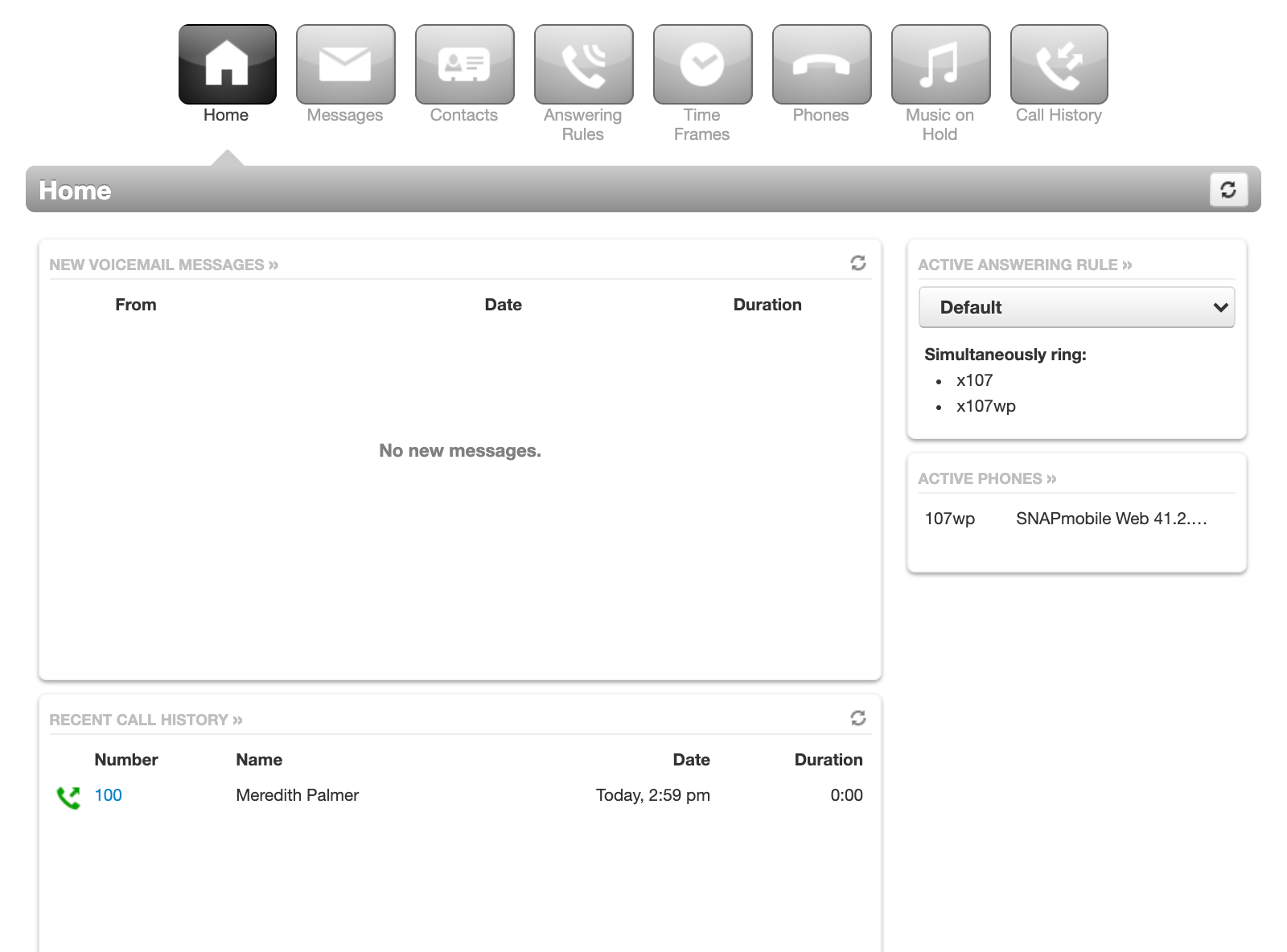Click the number 100 link
1287x952 pixels.
tap(108, 795)
